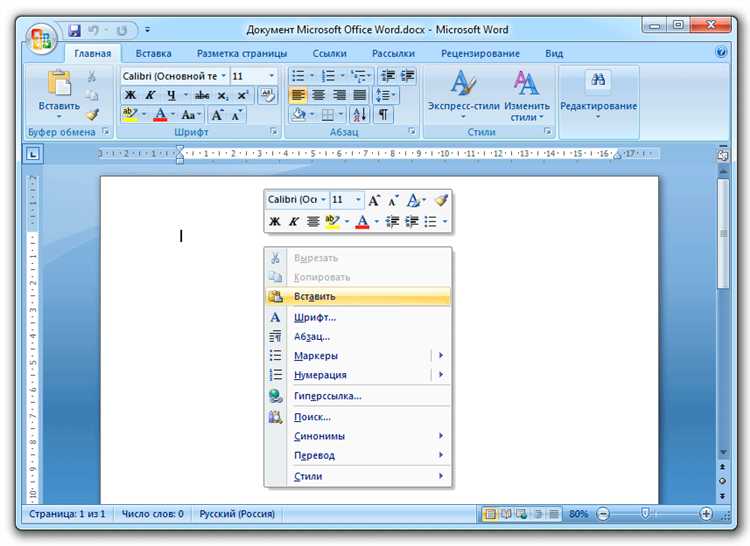Open ribbon font name dropdown Calibri

pyautogui.click(x=223, y=76)
